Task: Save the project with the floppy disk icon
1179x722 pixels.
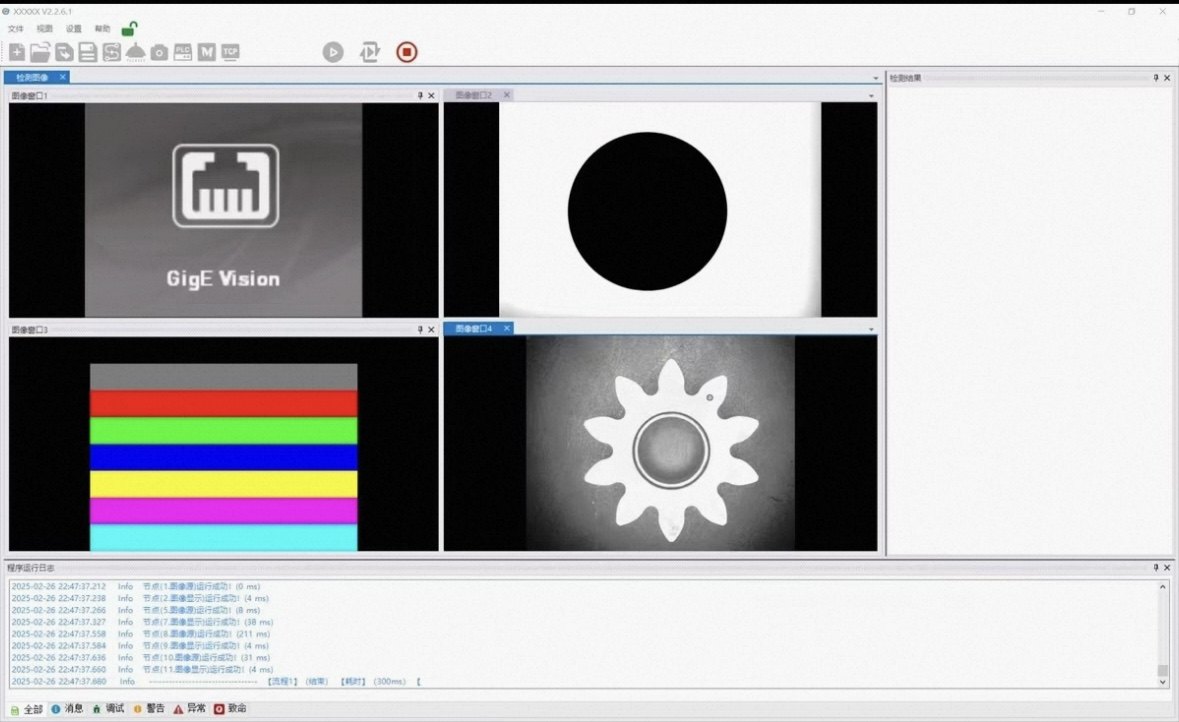Action: (88, 52)
